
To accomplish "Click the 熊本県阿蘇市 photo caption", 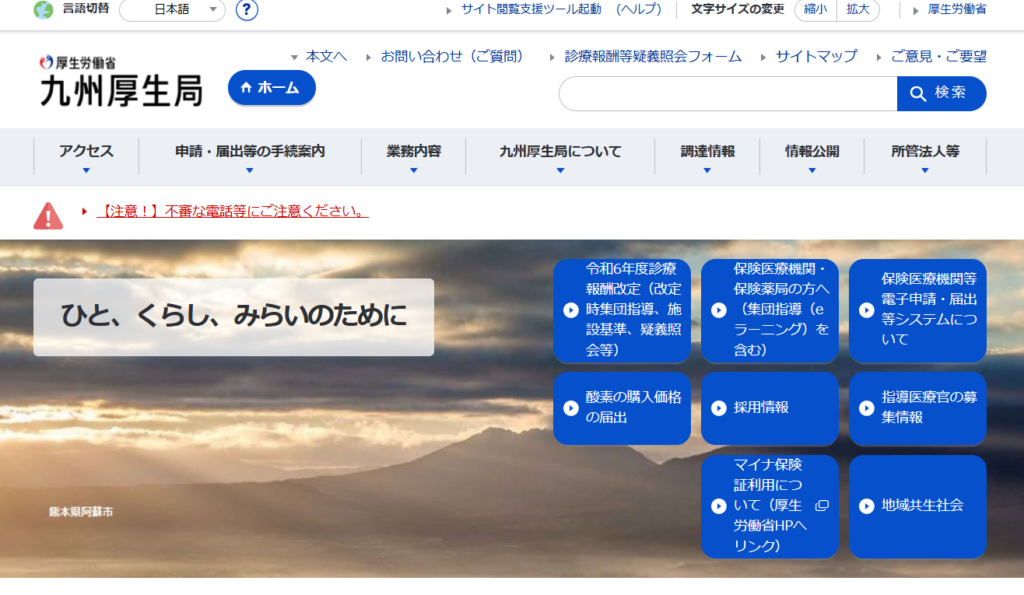I will pyautogui.click(x=81, y=512).
